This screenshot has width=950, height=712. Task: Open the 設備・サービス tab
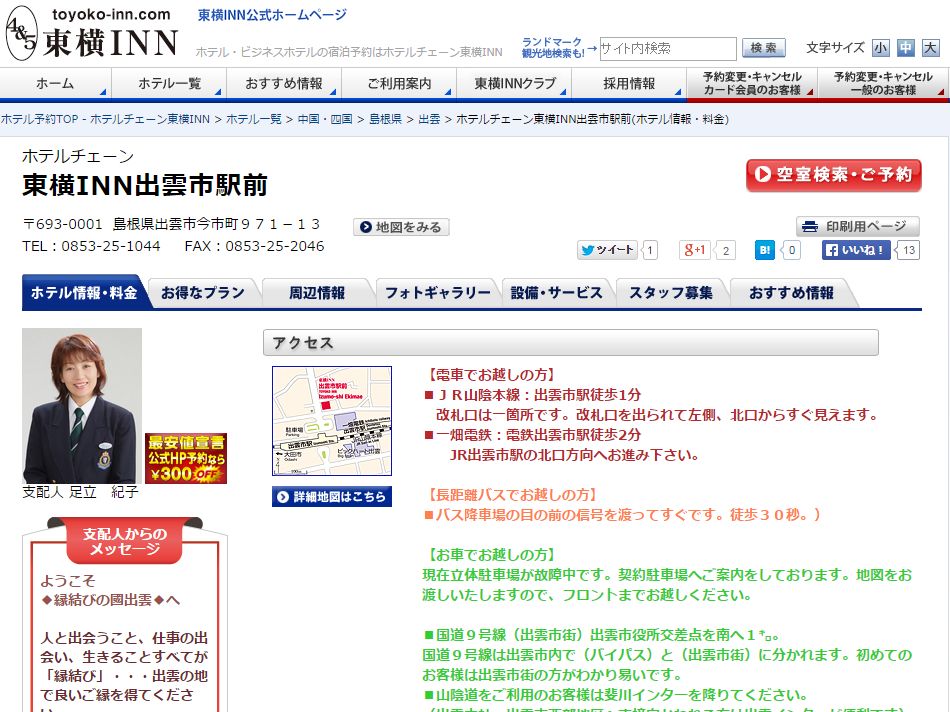pyautogui.click(x=557, y=293)
